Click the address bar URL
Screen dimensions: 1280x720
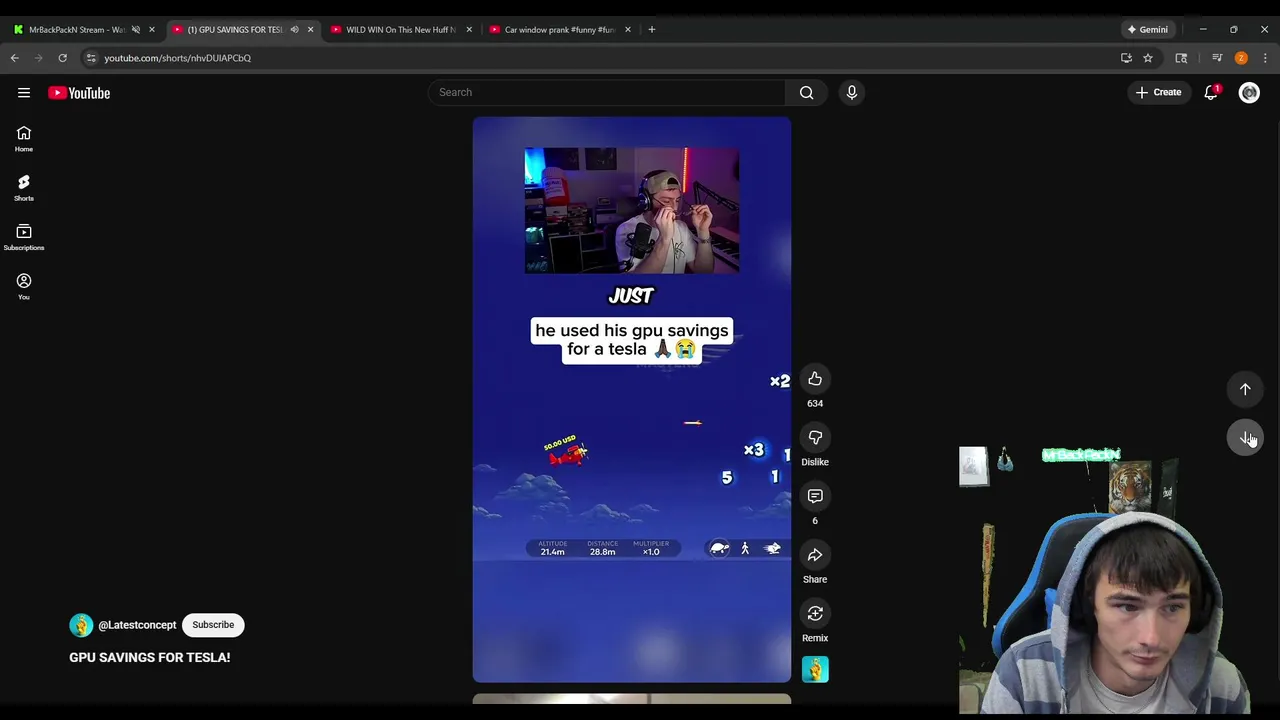(x=178, y=58)
